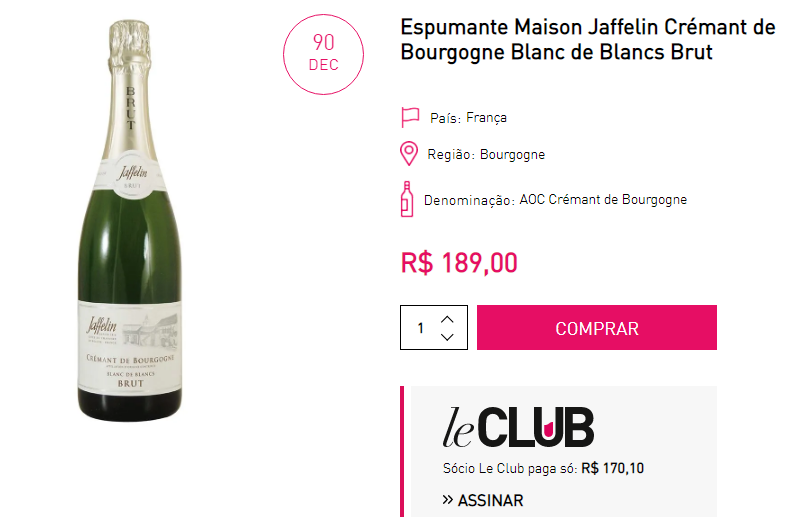
Task: Click the Le Club logo
Action: coord(518,427)
